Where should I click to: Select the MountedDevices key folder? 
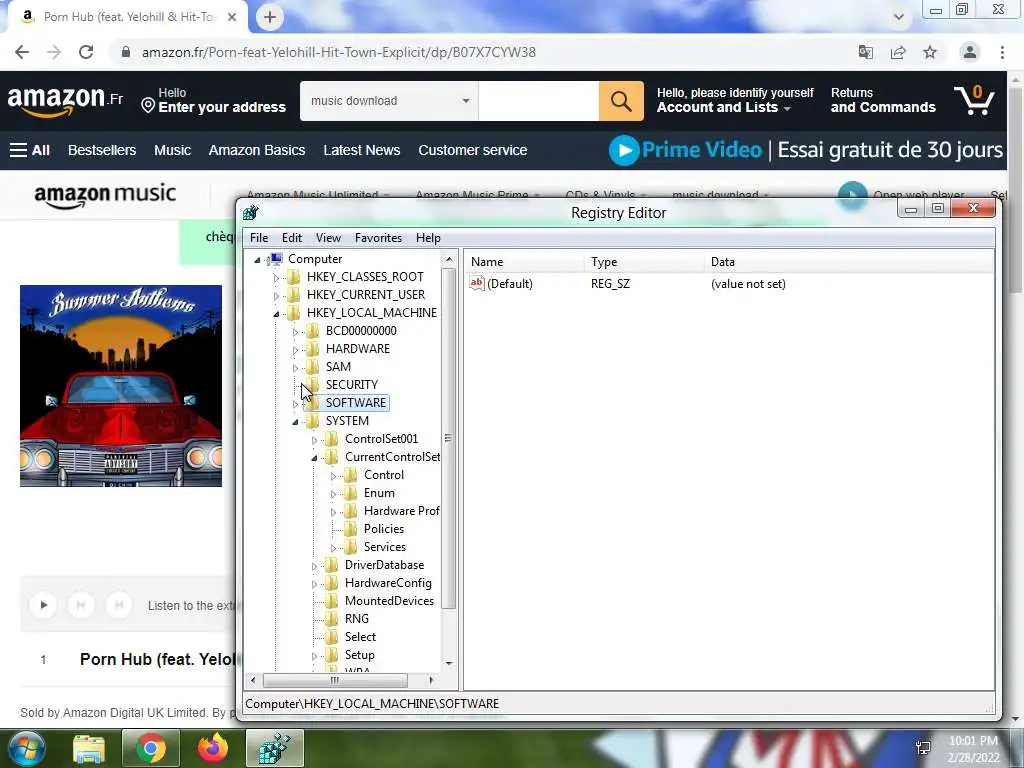click(x=389, y=601)
